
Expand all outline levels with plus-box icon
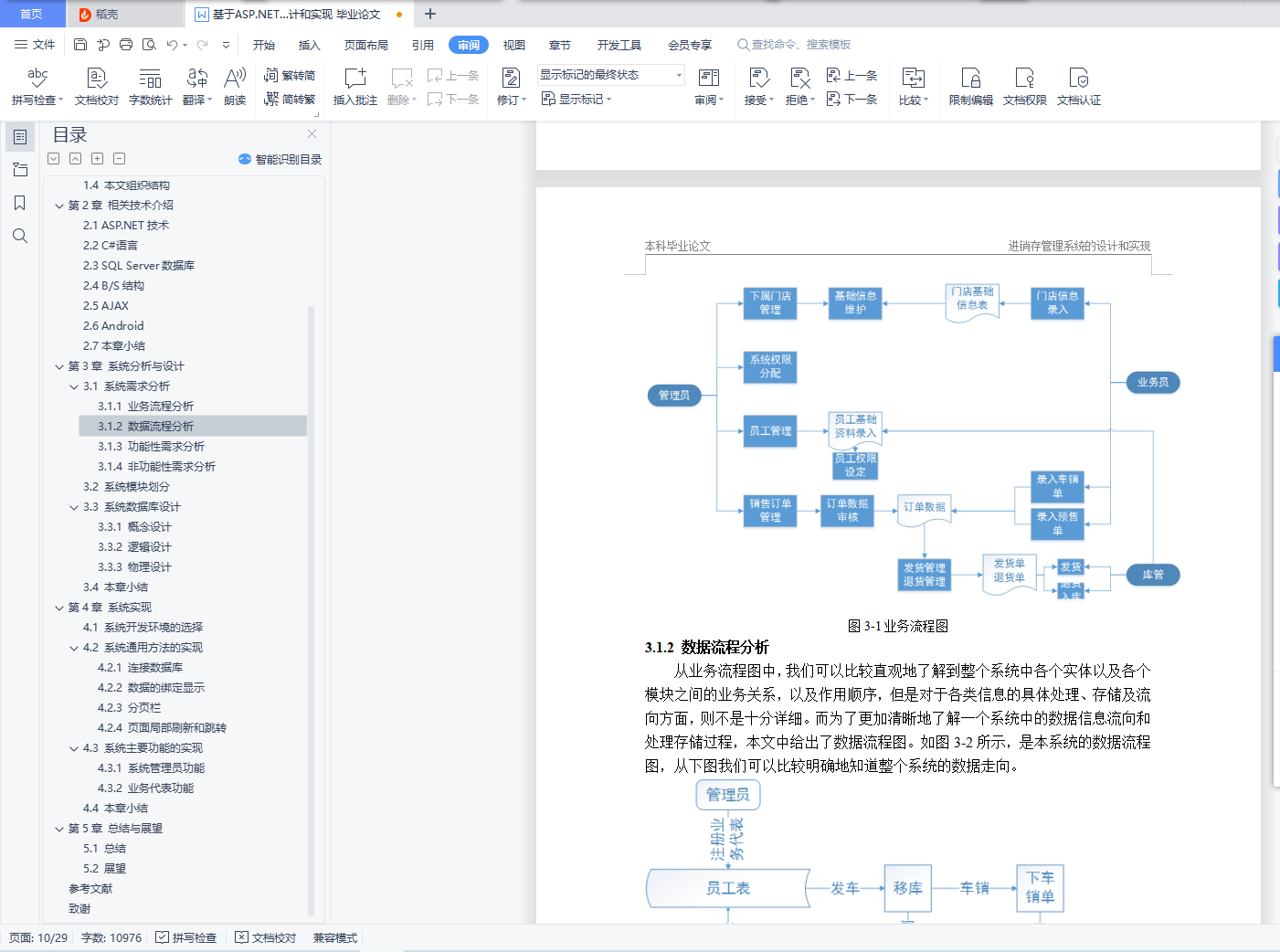(x=97, y=159)
